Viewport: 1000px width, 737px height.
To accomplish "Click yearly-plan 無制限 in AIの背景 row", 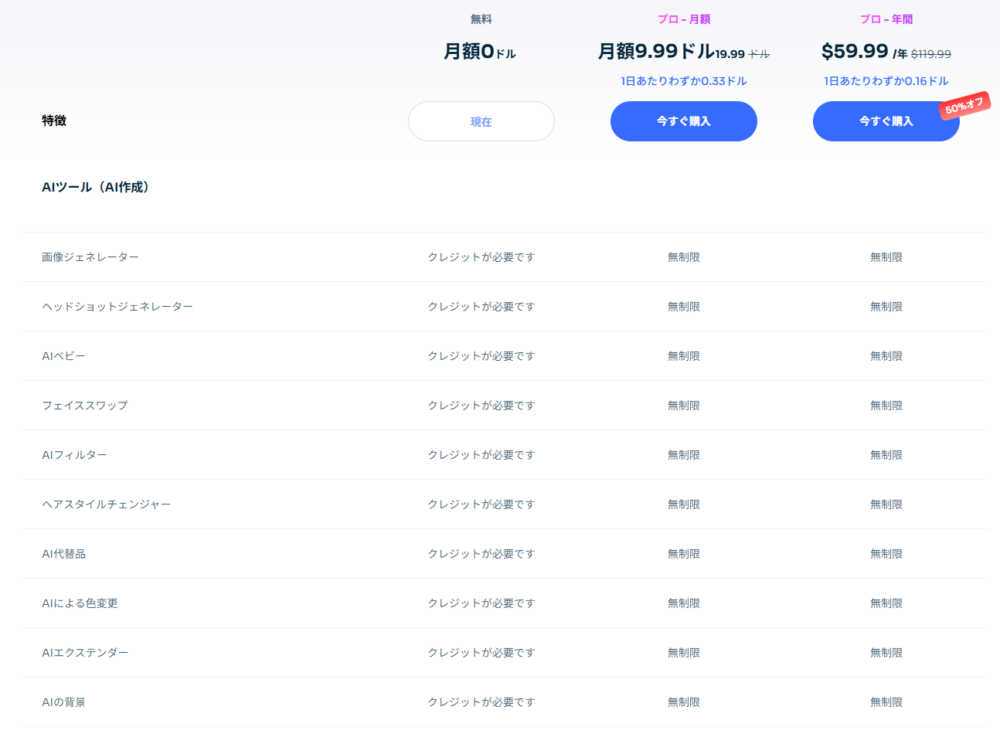I will [x=886, y=702].
